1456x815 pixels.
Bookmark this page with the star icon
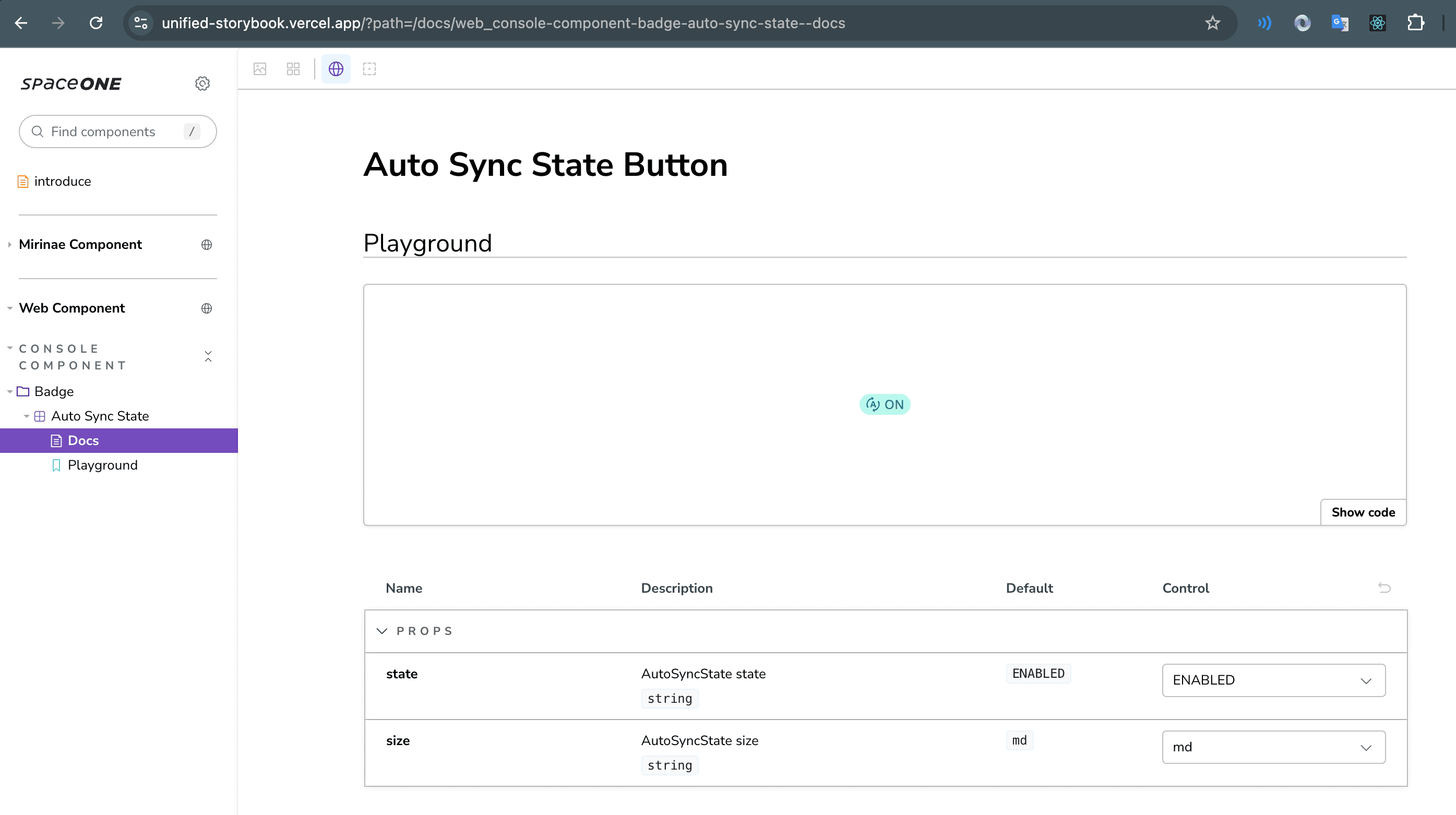pos(1212,23)
